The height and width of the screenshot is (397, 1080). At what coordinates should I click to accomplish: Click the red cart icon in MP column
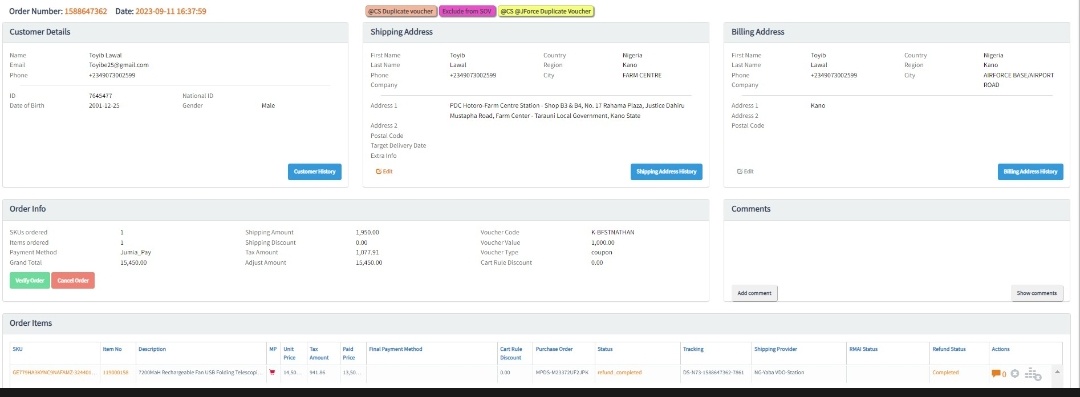tap(272, 372)
